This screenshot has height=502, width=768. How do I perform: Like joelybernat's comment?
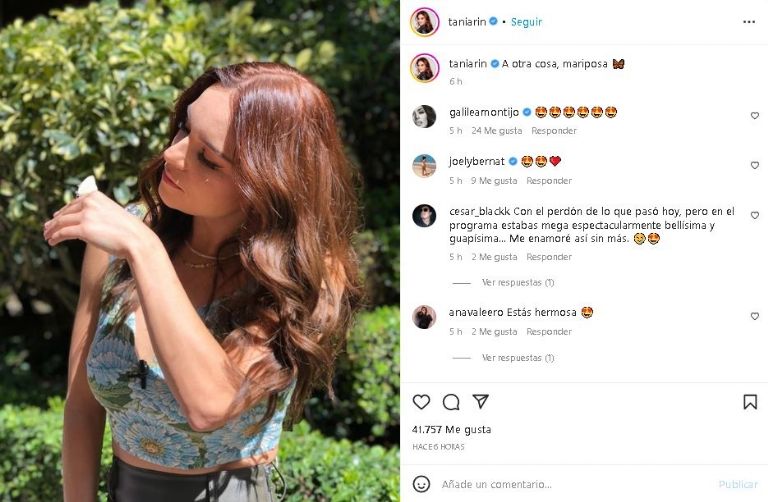[x=754, y=166]
